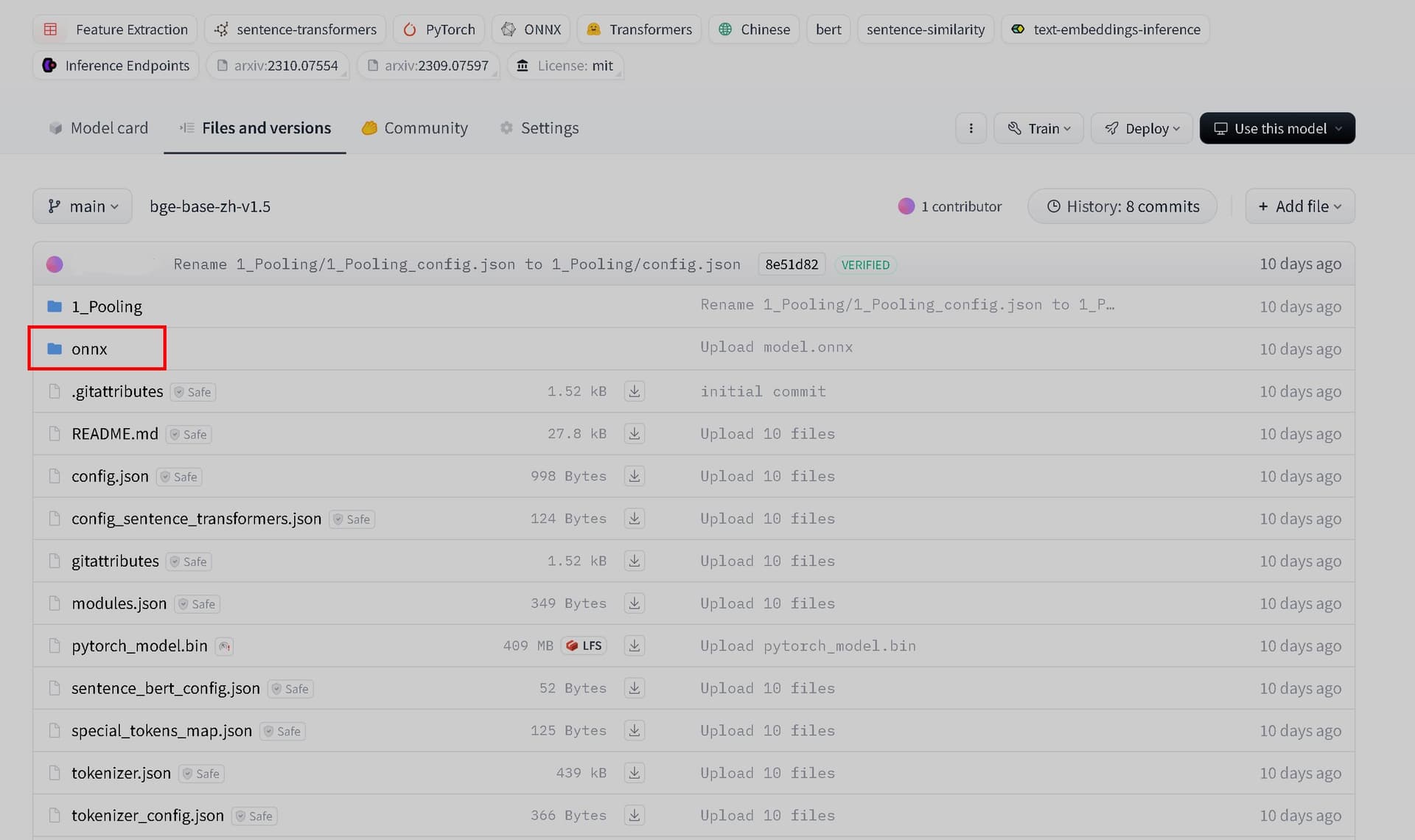Download config_sentence_transformers.json
Screen dimensions: 1415x840
634,518
